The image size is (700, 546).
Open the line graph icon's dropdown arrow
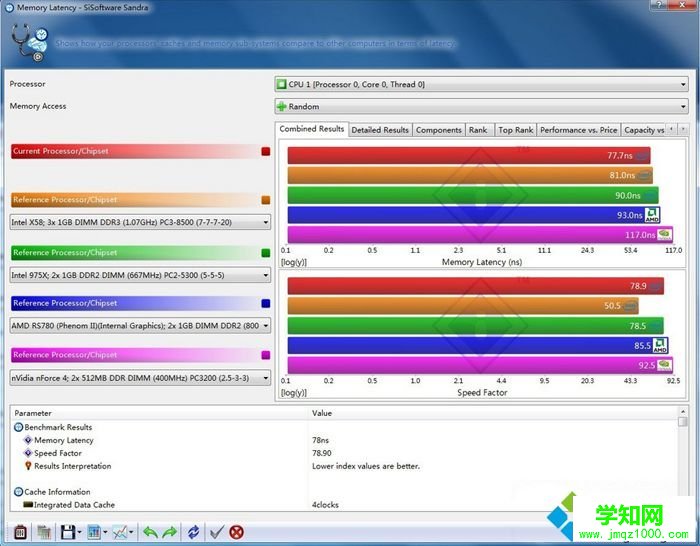[x=131, y=532]
